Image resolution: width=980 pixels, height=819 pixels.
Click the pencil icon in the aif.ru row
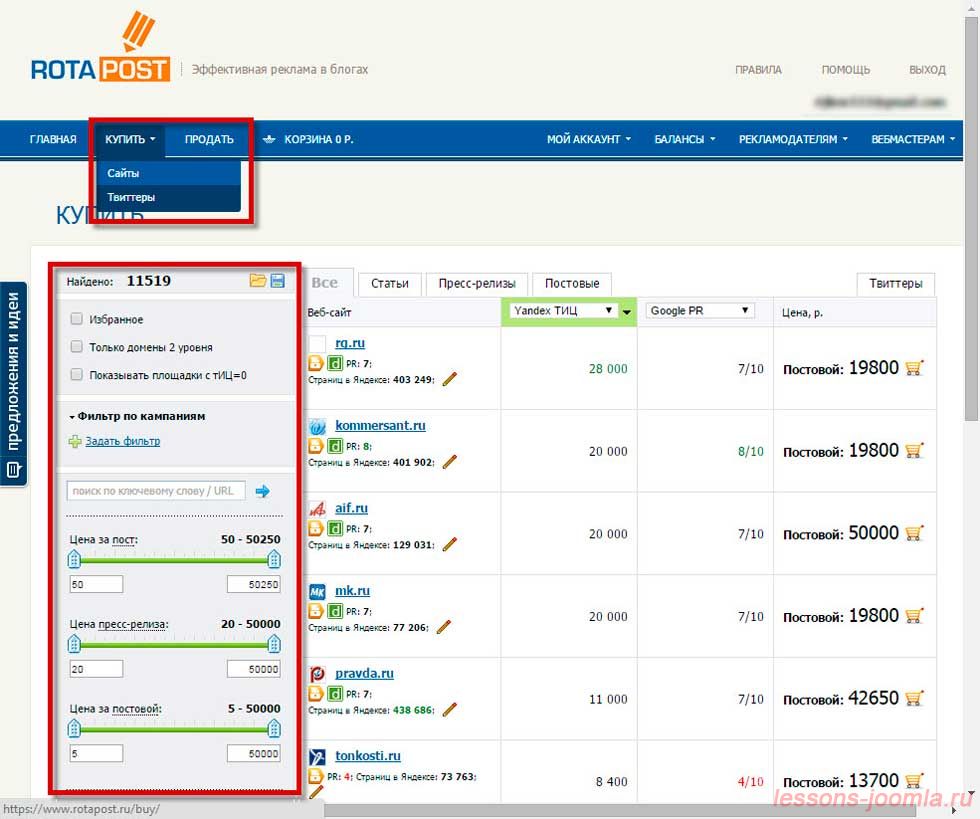click(x=449, y=544)
